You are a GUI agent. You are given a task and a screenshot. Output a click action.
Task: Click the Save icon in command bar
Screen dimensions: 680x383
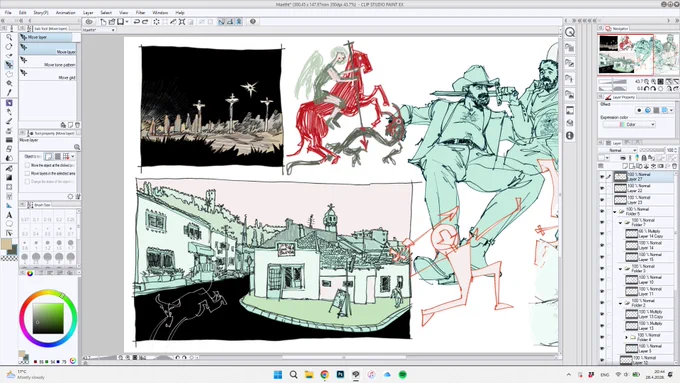click(120, 22)
